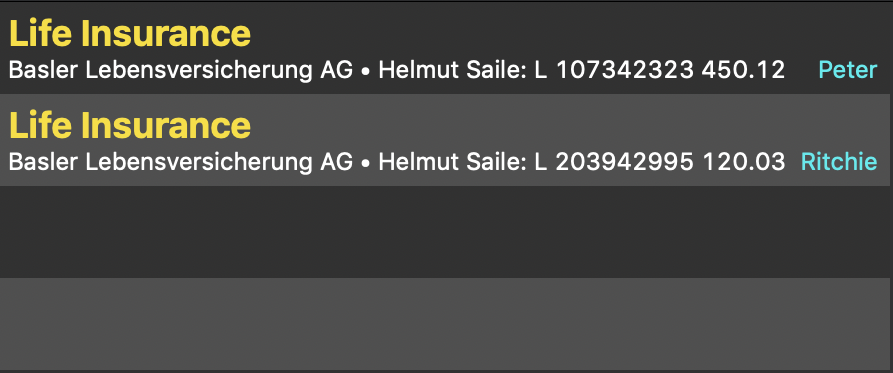Click the yellow Life Insurance title above policy 107342323
The width and height of the screenshot is (893, 373).
[130, 33]
